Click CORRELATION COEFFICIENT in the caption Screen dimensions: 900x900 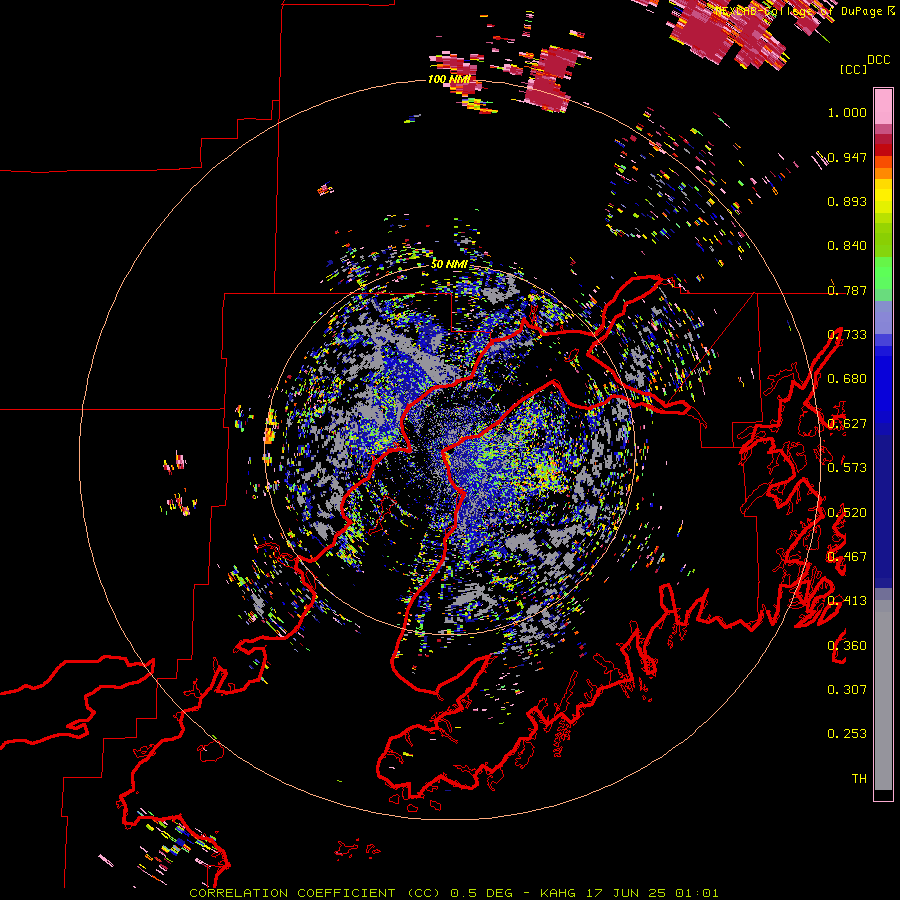(292, 893)
